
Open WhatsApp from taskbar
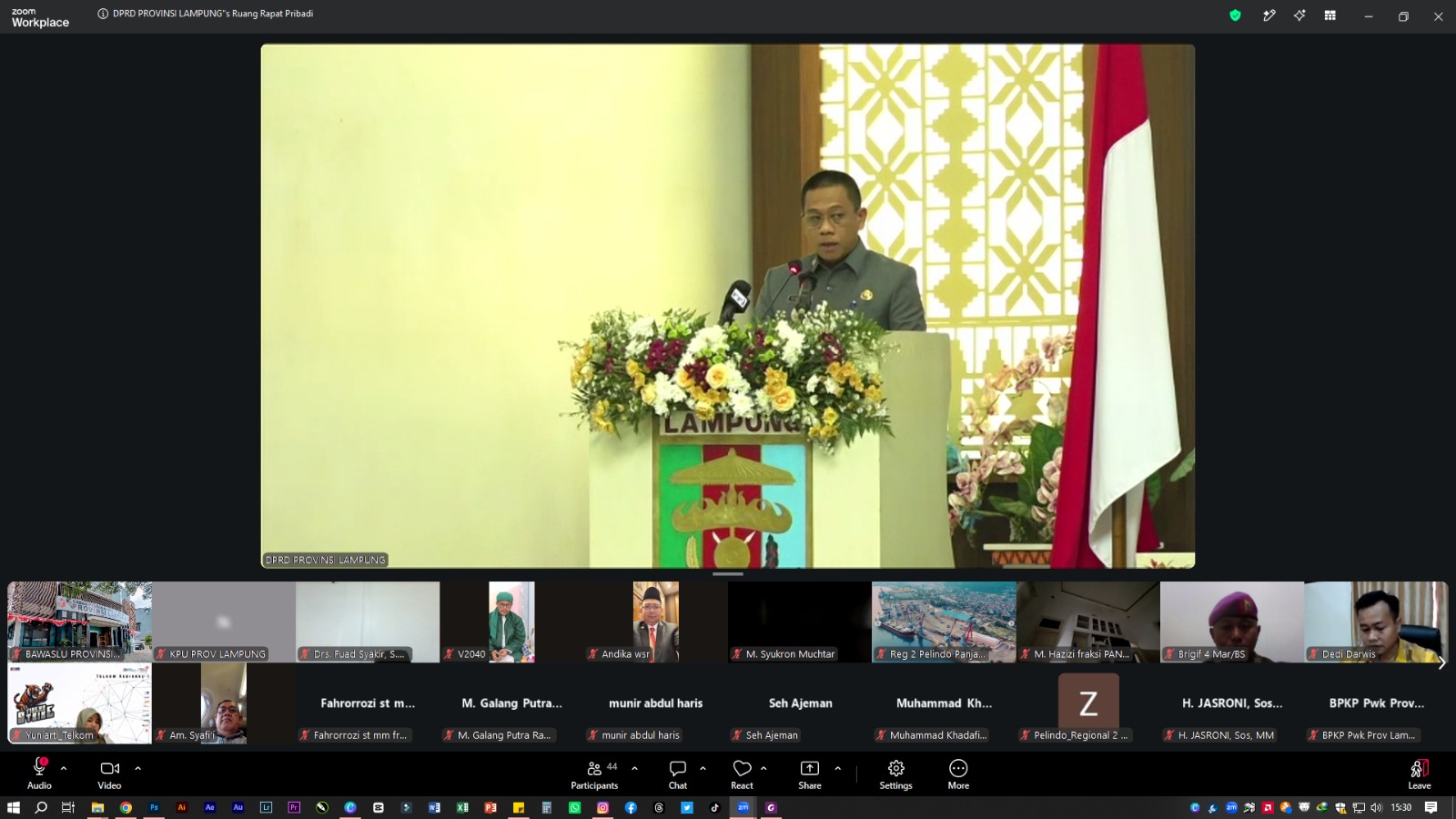coord(574,807)
